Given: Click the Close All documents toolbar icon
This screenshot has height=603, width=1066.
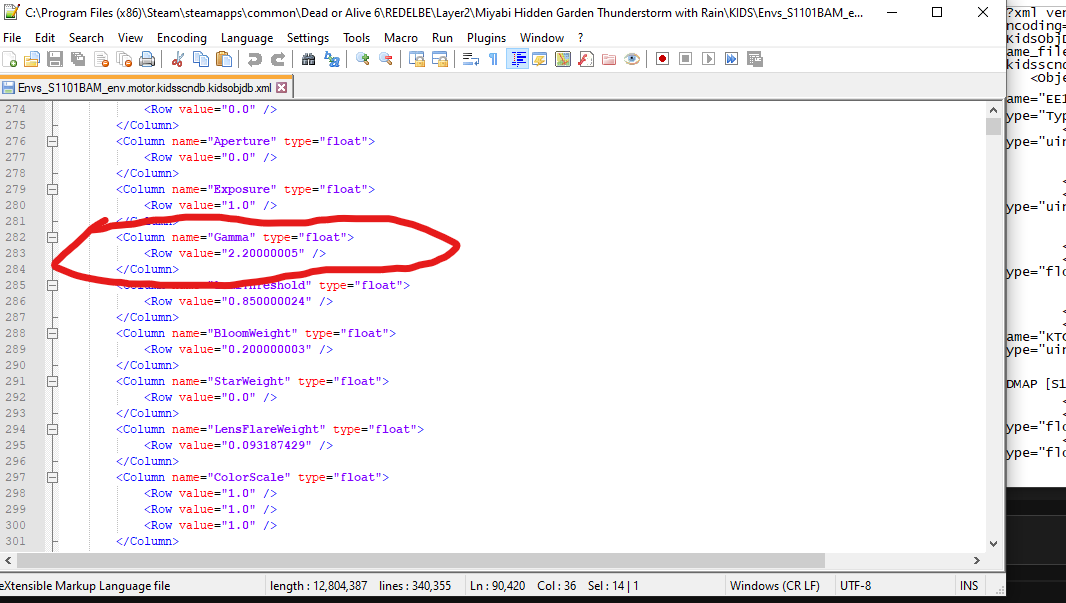Looking at the screenshot, I should tap(124, 60).
